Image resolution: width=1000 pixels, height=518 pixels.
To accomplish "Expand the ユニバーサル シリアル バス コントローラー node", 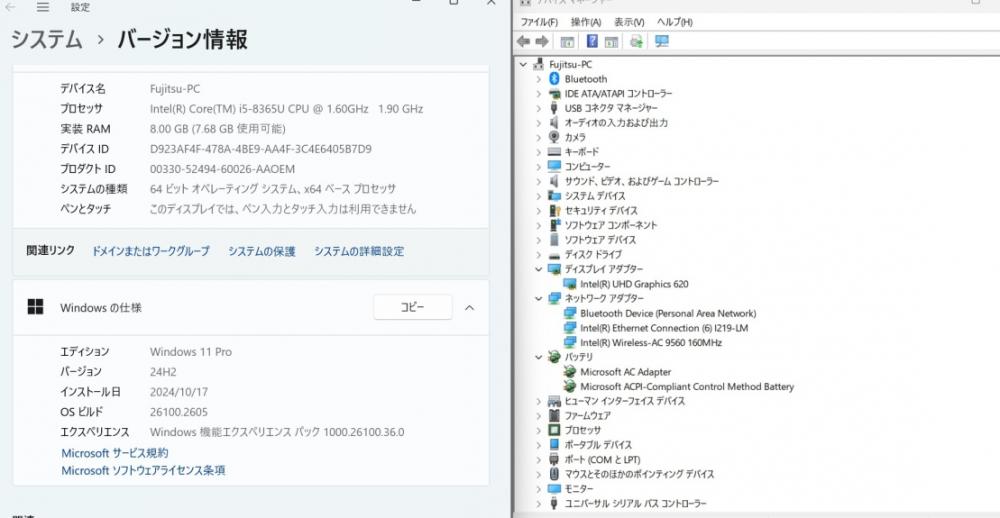I will click(539, 503).
